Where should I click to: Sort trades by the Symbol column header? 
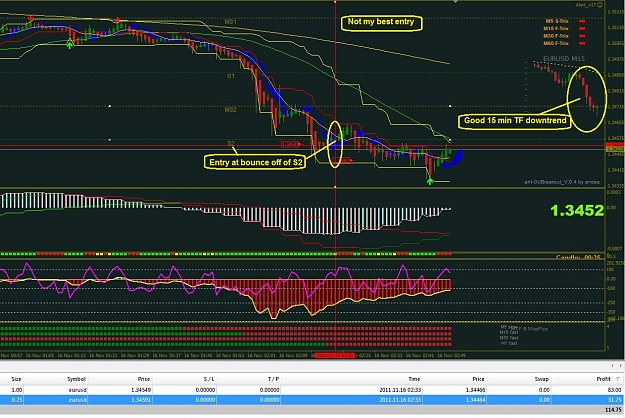click(76, 379)
